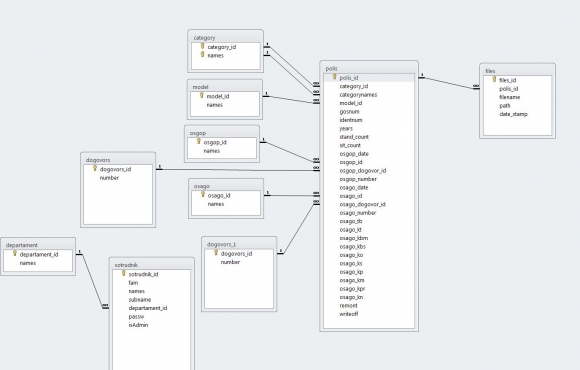Screen dimensions: 580x370
Task: Select the number field in dogovors table
Action: pos(109,178)
